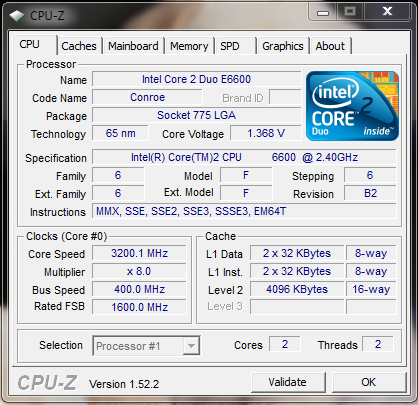
Task: Click the Core Speed value field
Action: [x=139, y=253]
